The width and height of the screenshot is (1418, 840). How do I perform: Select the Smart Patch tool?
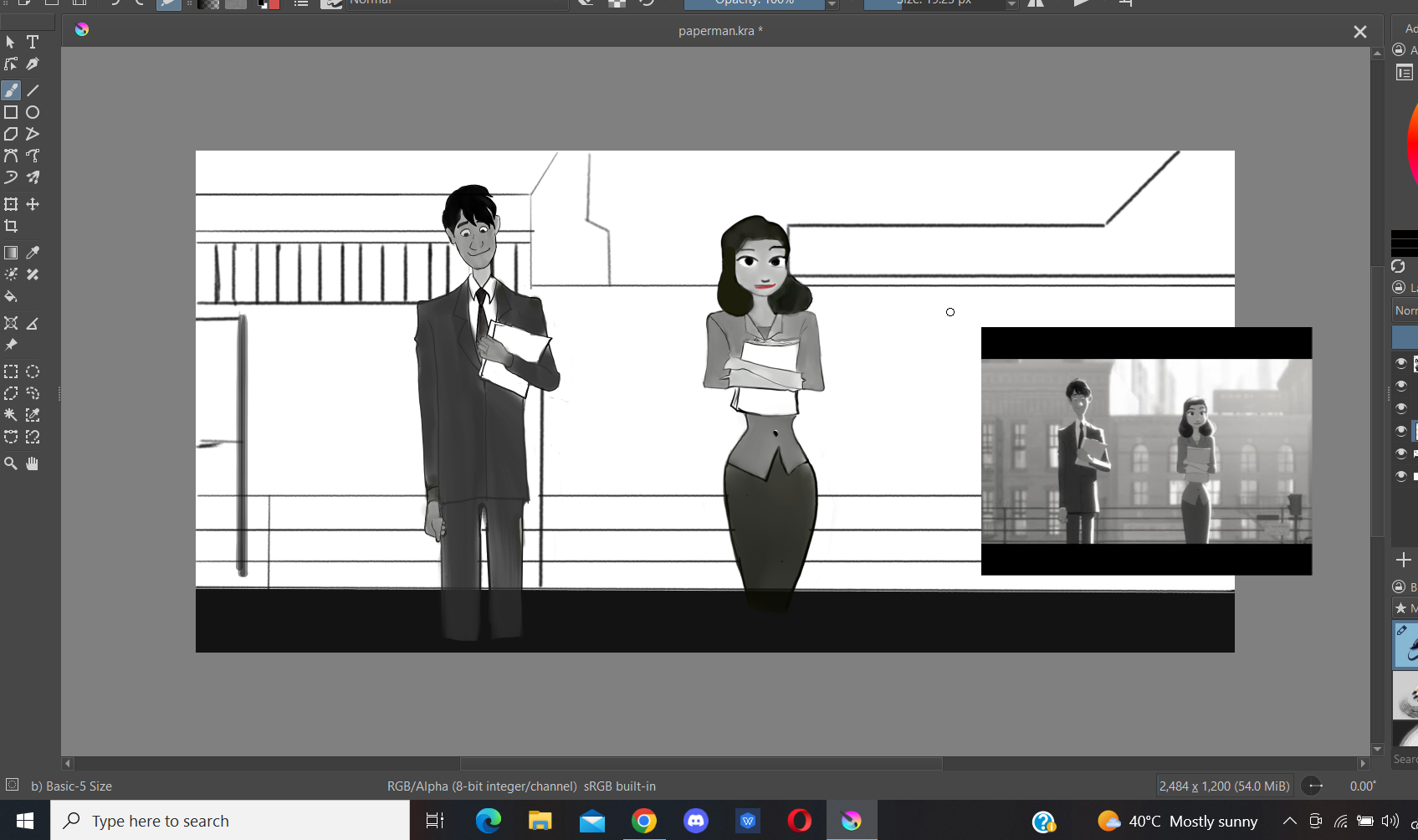tap(33, 274)
